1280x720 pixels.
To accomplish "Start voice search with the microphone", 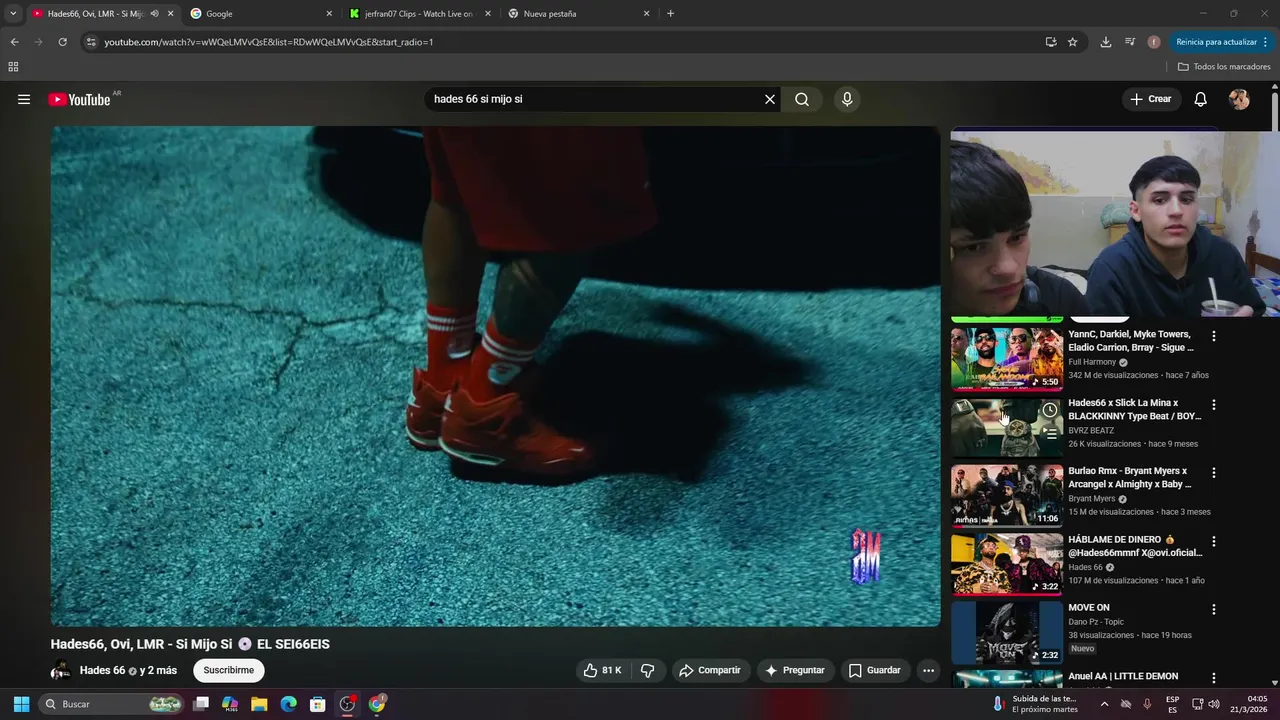I will tap(847, 99).
